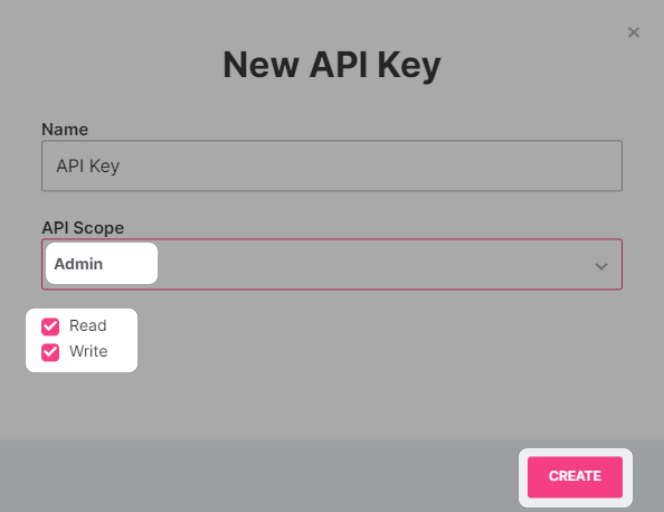Viewport: 664px width, 512px height.
Task: Open the API Scope dropdown
Action: 331,265
